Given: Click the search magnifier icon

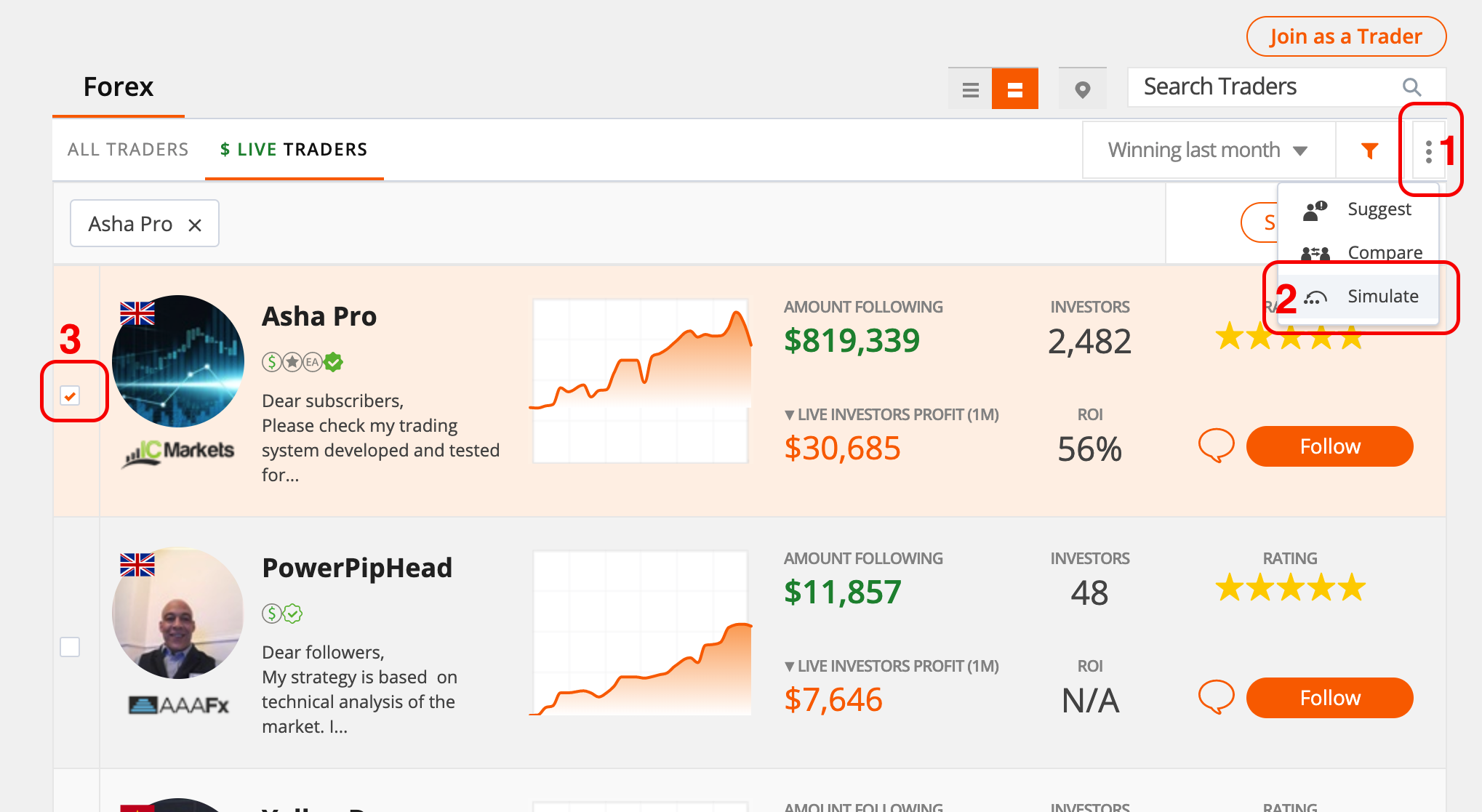Looking at the screenshot, I should (x=1411, y=87).
